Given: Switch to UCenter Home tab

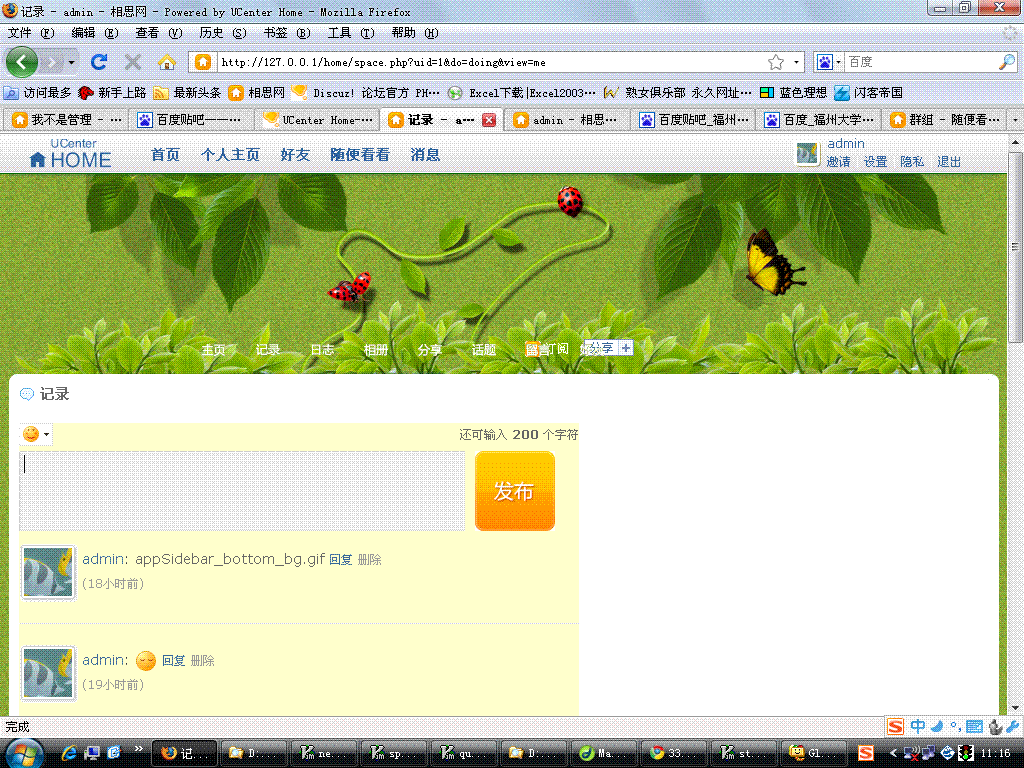Looking at the screenshot, I should [x=317, y=120].
